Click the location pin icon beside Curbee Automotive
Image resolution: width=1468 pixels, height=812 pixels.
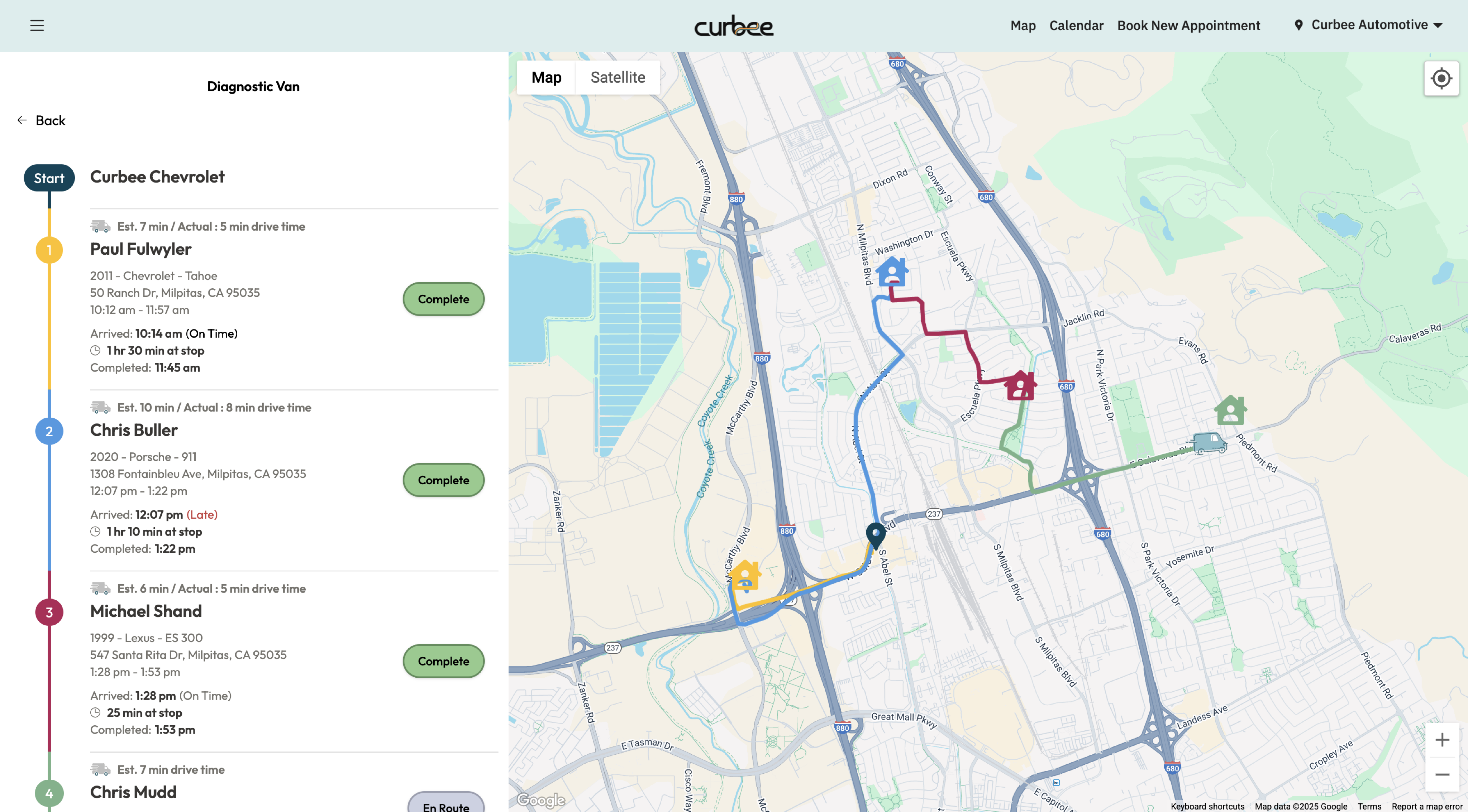coord(1299,25)
